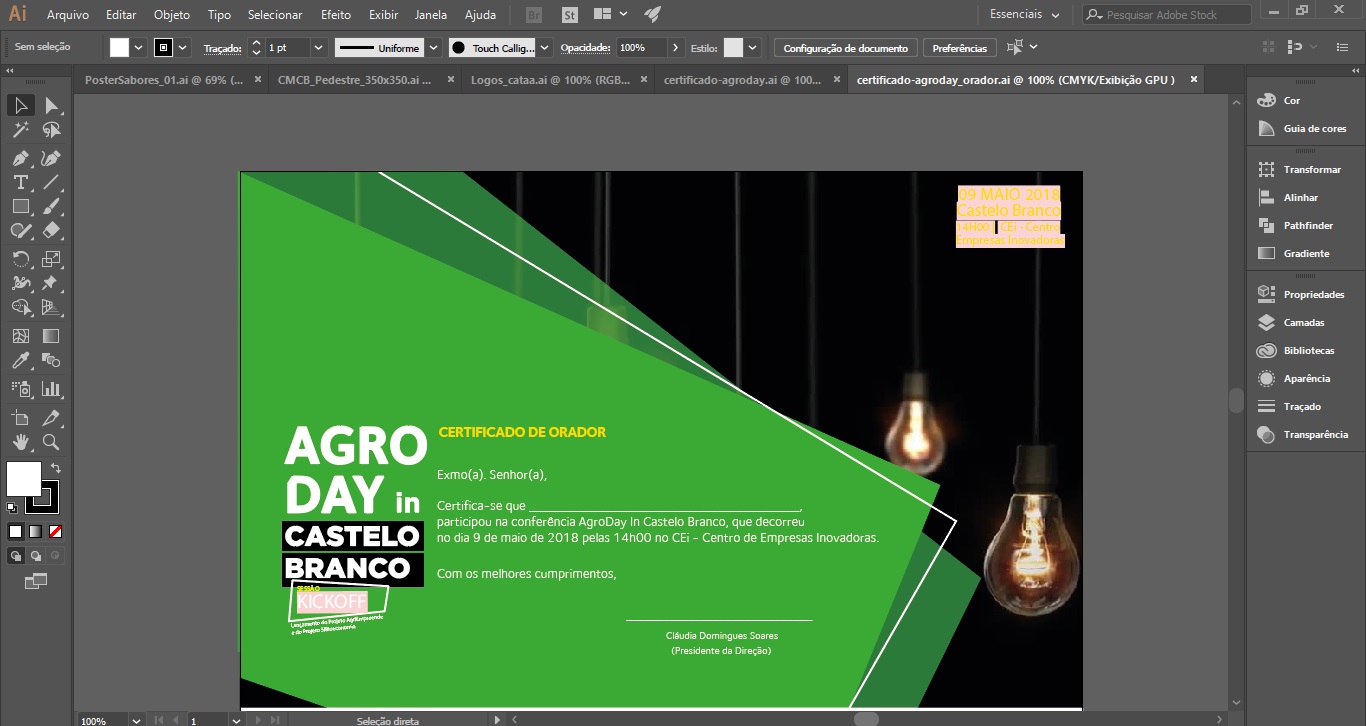Select the Paintbrush tool
The width and height of the screenshot is (1366, 726).
(51, 206)
